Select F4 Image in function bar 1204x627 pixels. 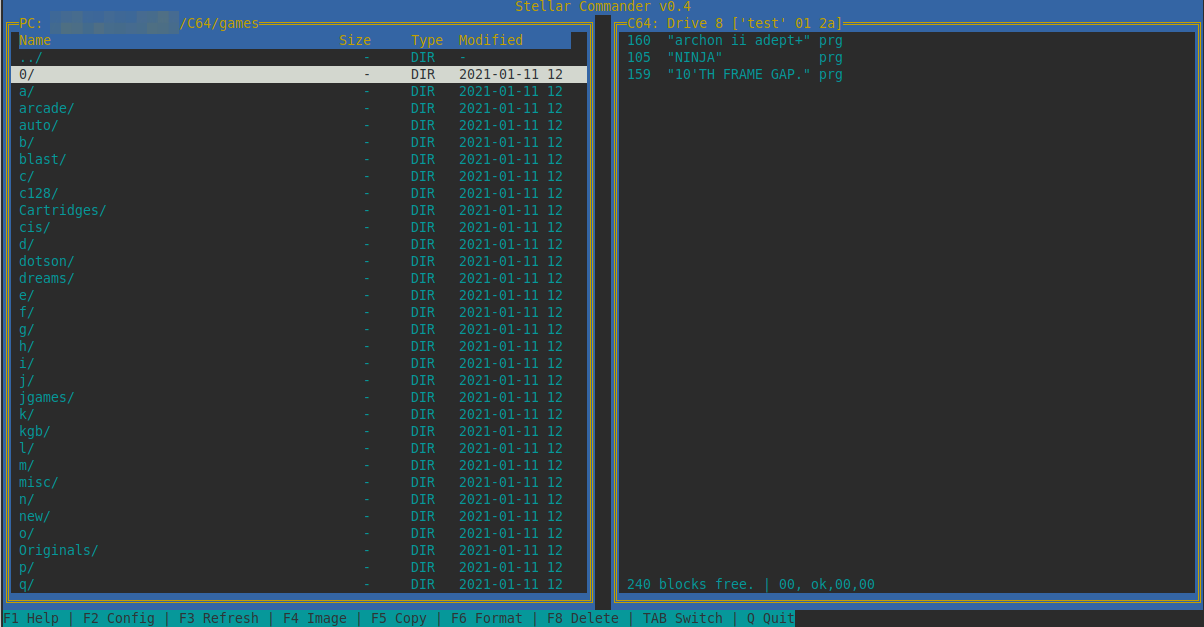click(314, 618)
